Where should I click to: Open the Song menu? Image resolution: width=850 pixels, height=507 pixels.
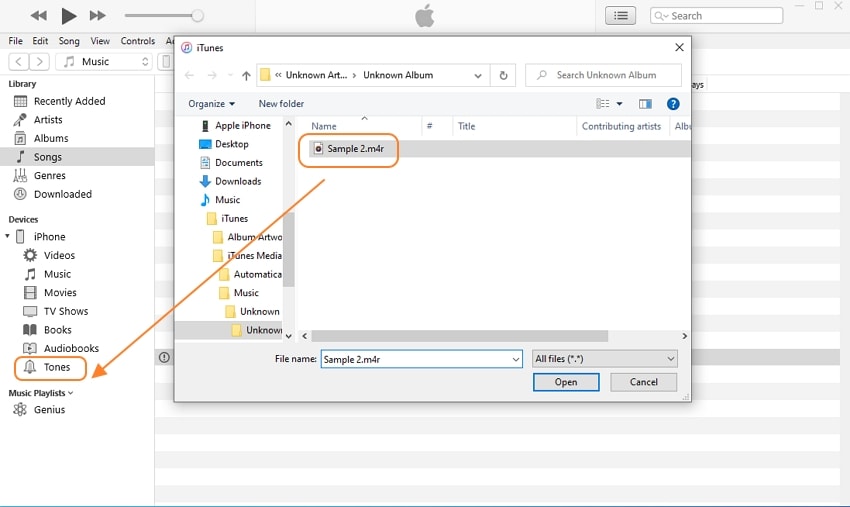point(69,41)
